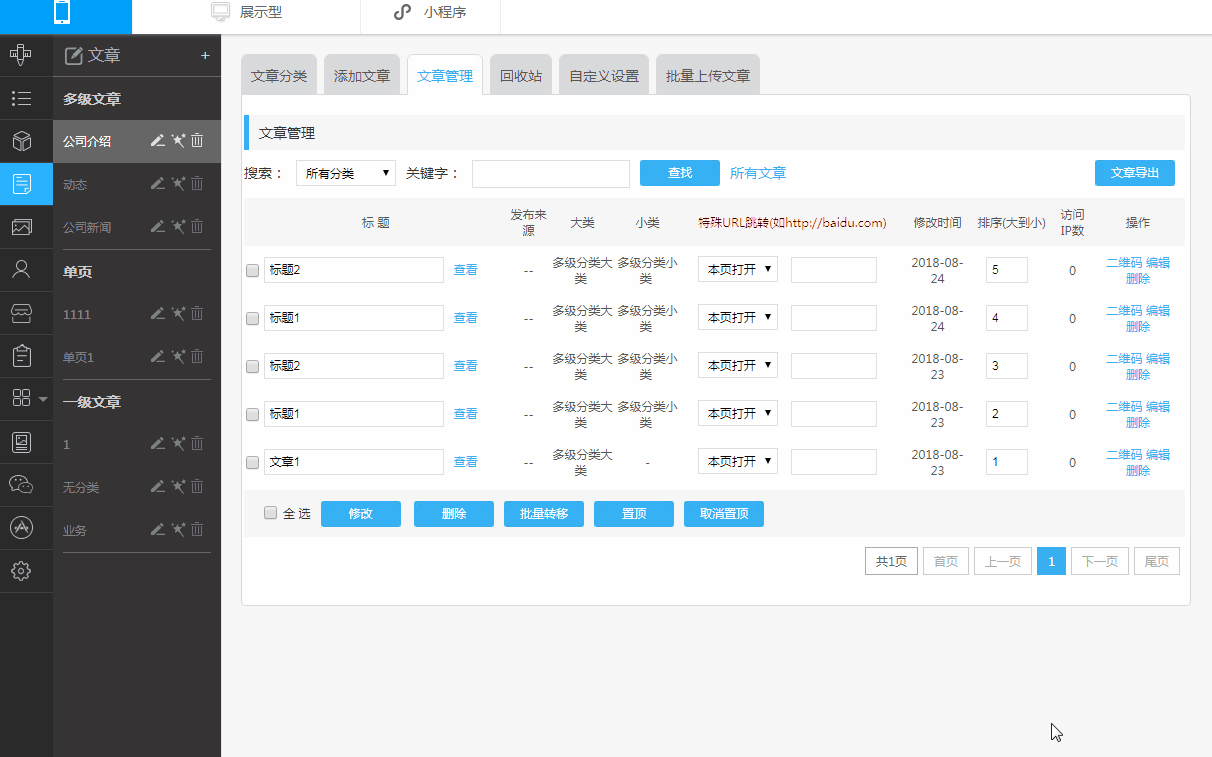Open the 3D cube product icon
Screen dimensions: 1212x757
click(21, 141)
